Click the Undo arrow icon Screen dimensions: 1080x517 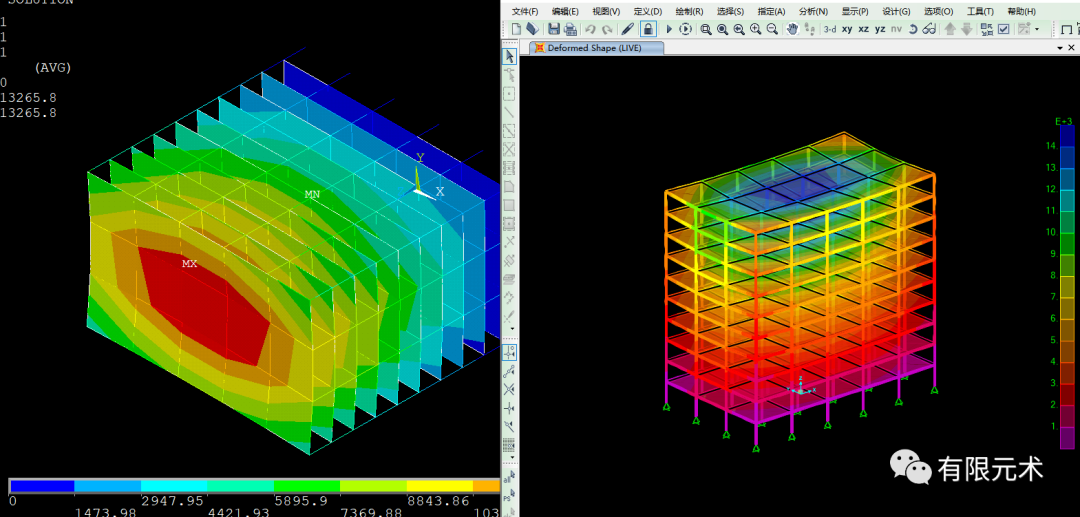[x=590, y=29]
